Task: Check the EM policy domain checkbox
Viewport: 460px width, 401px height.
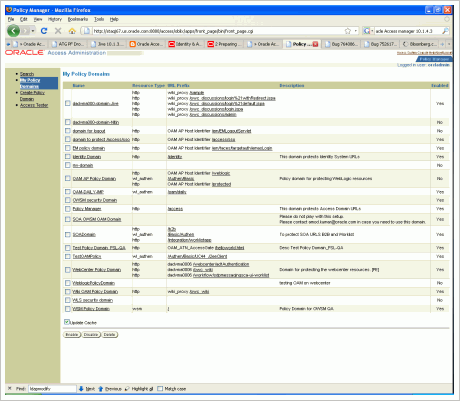Action: 68,148
